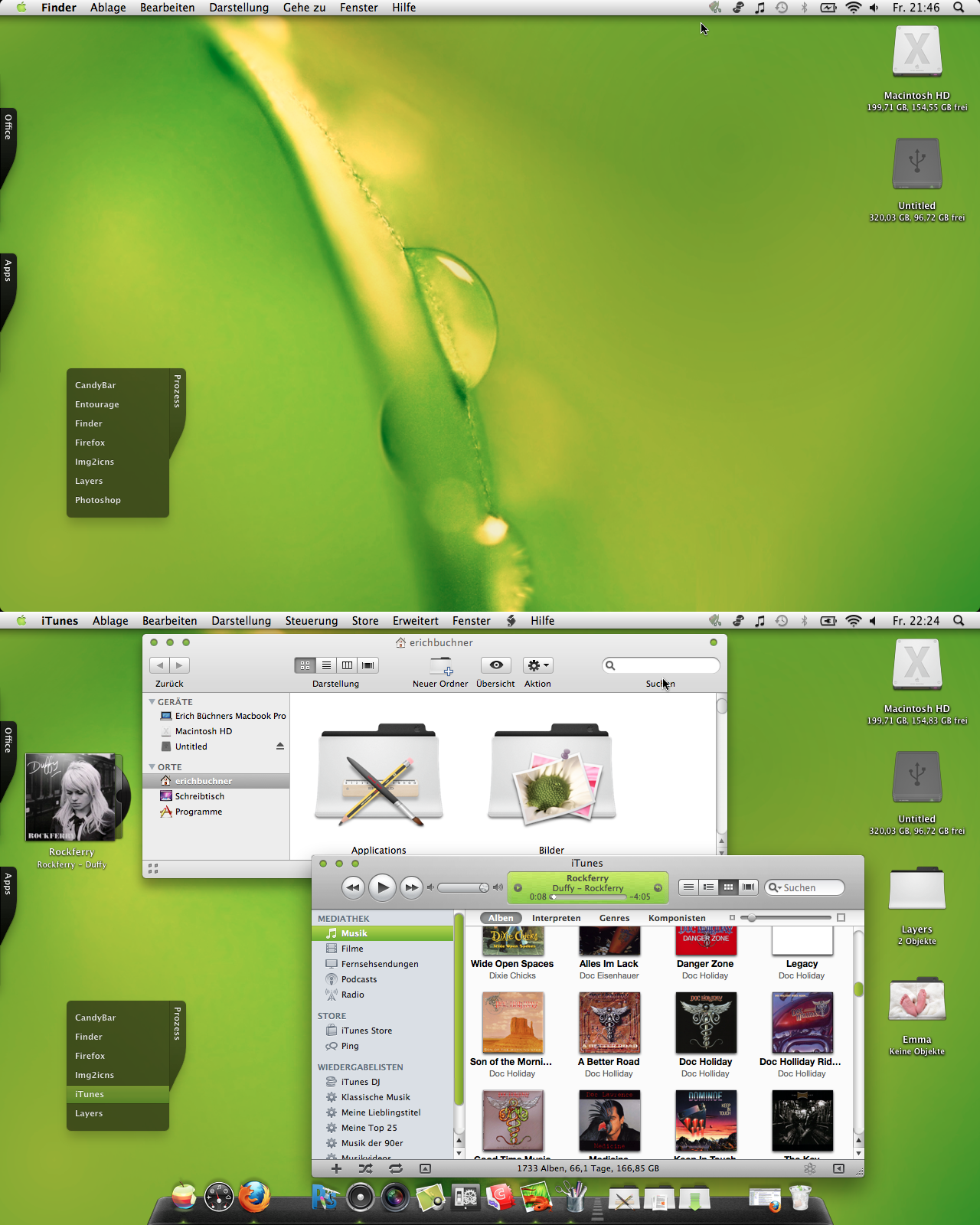
Task: Click the Genius atom icon in iTunes
Action: (x=810, y=1168)
